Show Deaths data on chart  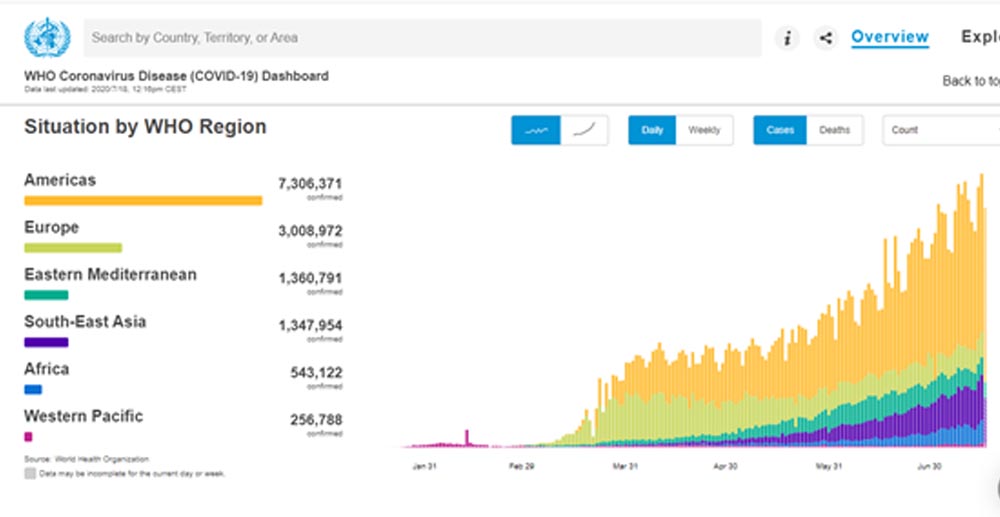click(x=834, y=130)
